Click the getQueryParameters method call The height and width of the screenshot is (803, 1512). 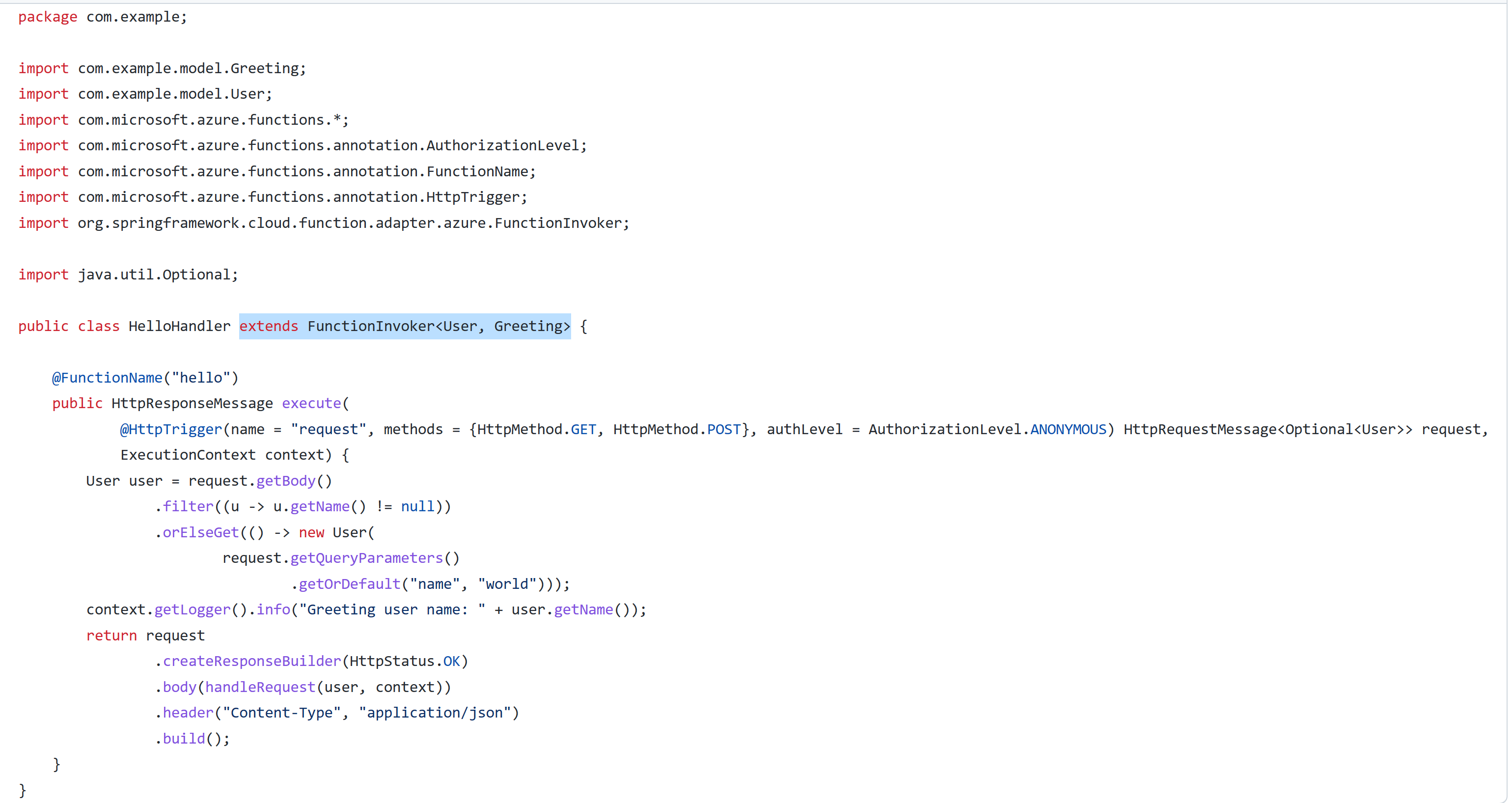(366, 557)
